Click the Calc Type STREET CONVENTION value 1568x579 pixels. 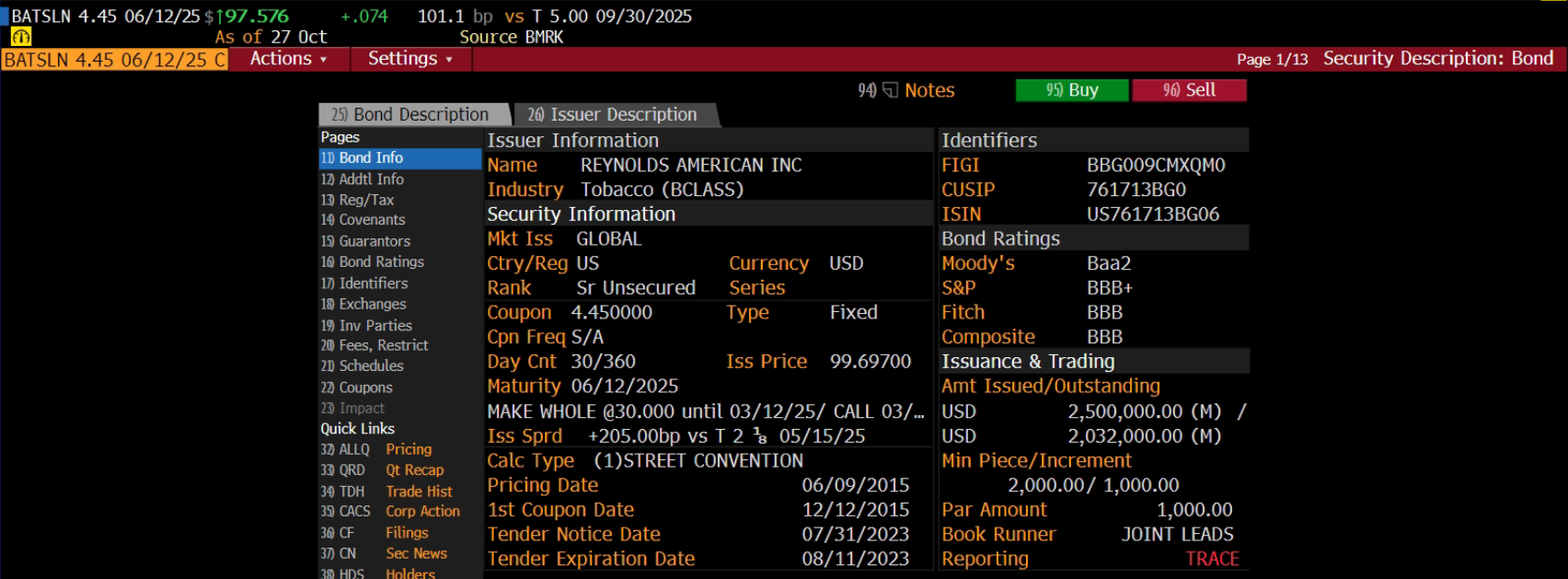point(698,461)
